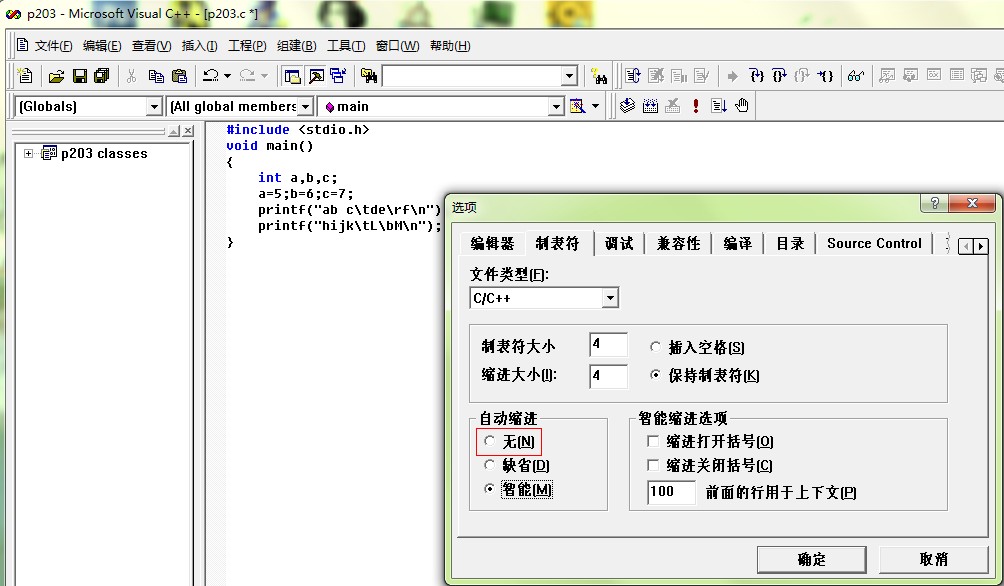Open the main function dropdown
This screenshot has height=586, width=1004.
point(556,106)
